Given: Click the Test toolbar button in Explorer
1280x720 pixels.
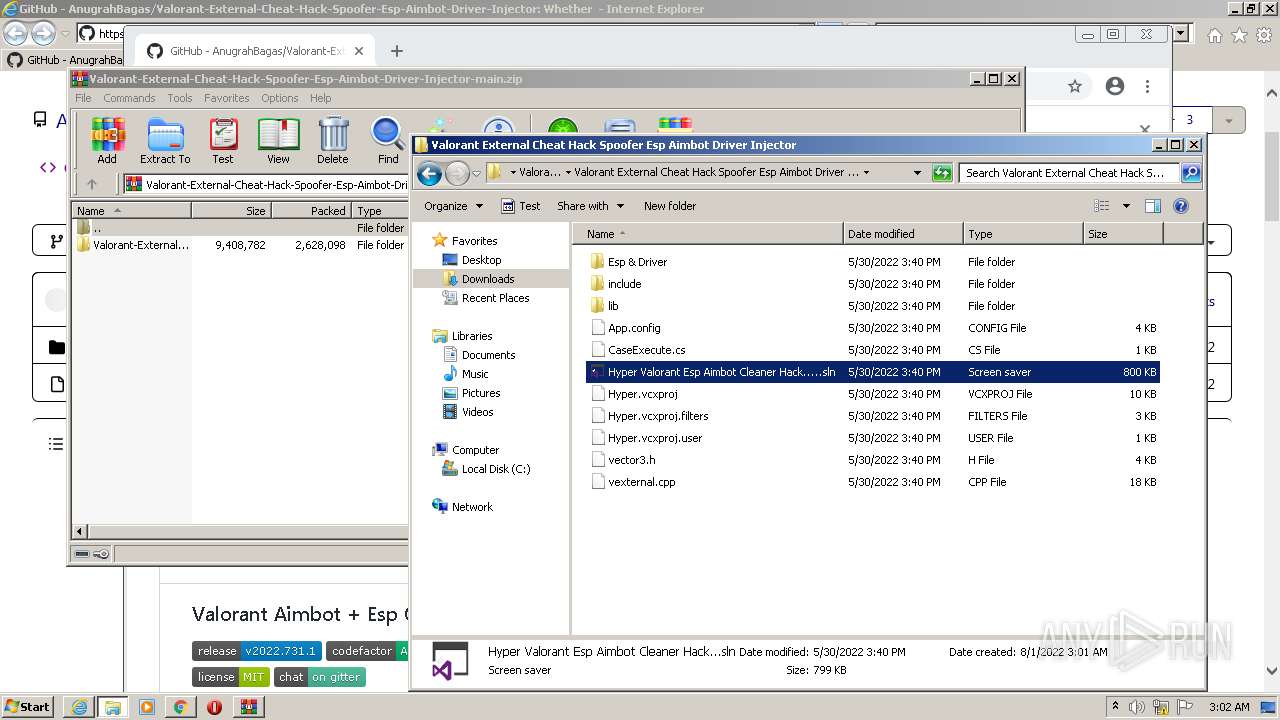Looking at the screenshot, I should tap(521, 206).
